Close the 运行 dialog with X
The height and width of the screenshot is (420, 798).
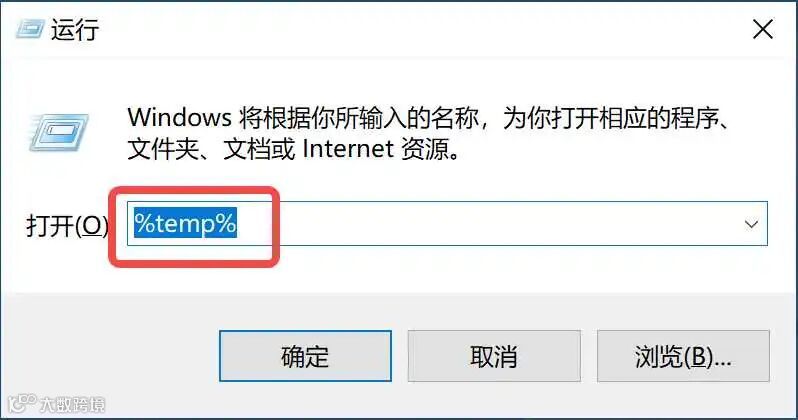763,30
